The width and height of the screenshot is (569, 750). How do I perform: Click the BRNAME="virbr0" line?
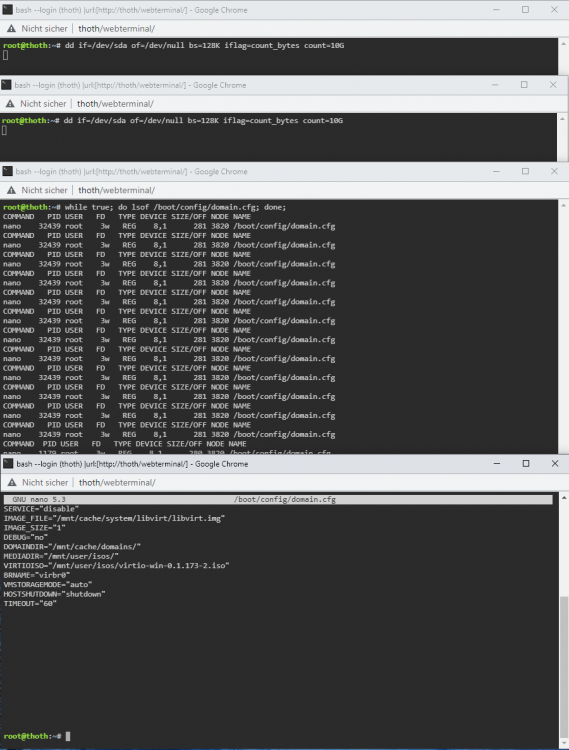pyautogui.click(x=37, y=575)
